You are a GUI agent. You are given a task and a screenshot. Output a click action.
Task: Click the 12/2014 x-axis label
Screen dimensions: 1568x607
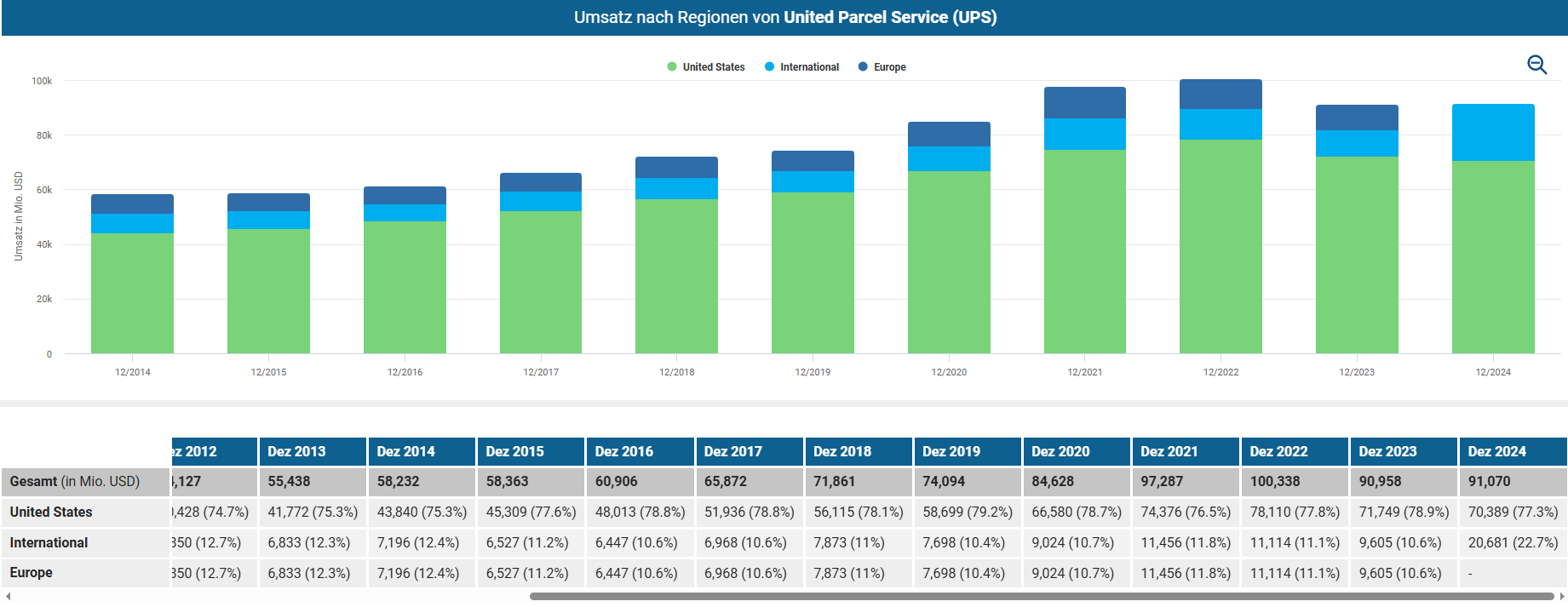(x=133, y=372)
